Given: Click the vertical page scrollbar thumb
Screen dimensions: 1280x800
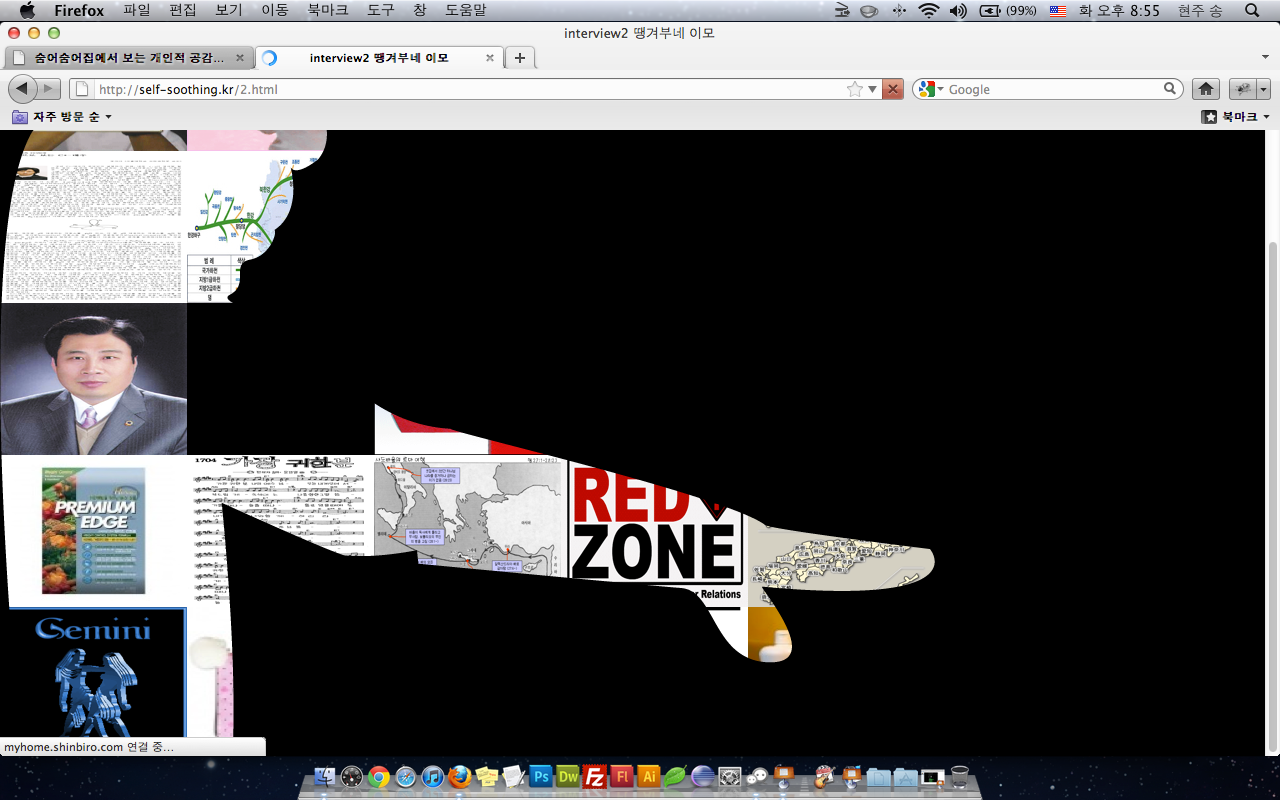Looking at the screenshot, I should 1272,495.
